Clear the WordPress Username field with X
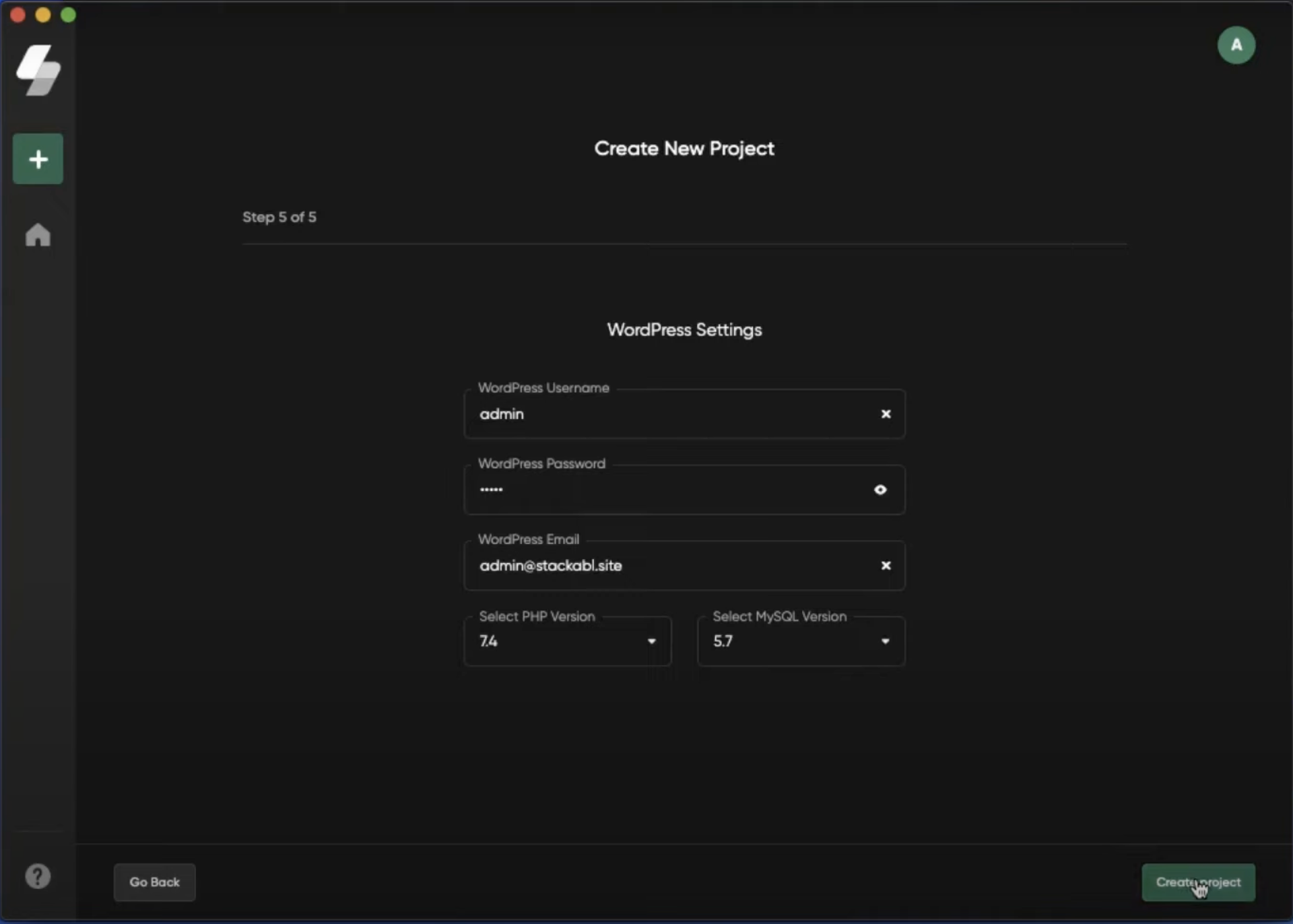 [886, 414]
